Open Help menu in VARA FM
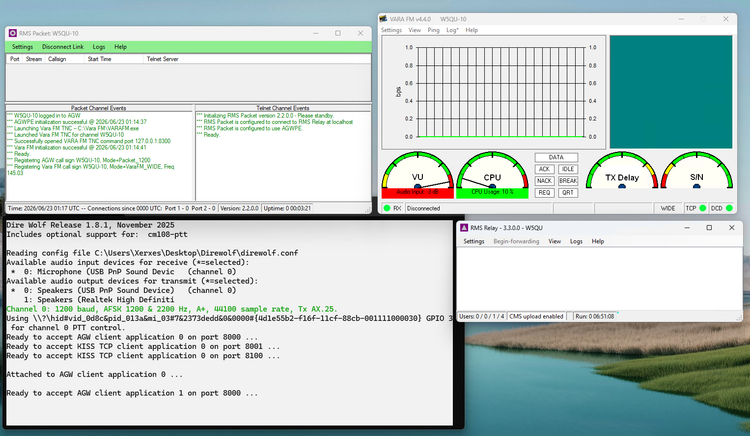The width and height of the screenshot is (750, 436). click(x=472, y=30)
